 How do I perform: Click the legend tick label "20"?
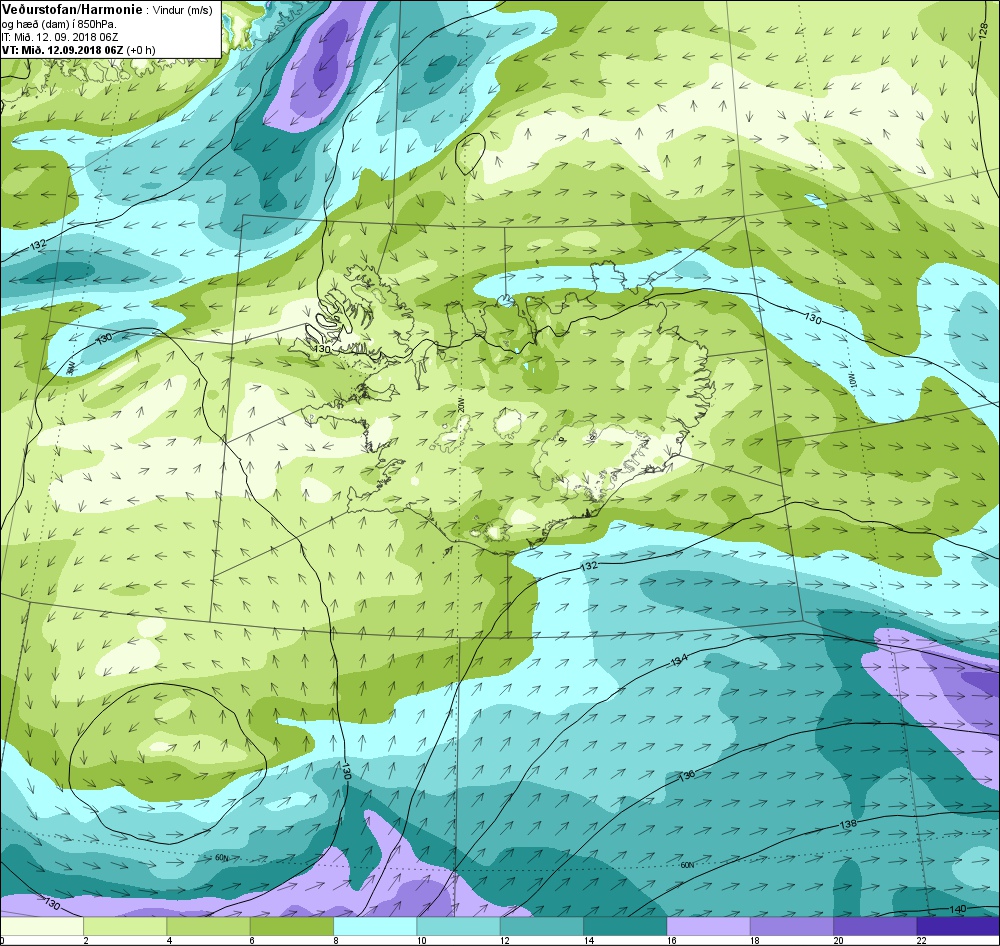coord(838,940)
